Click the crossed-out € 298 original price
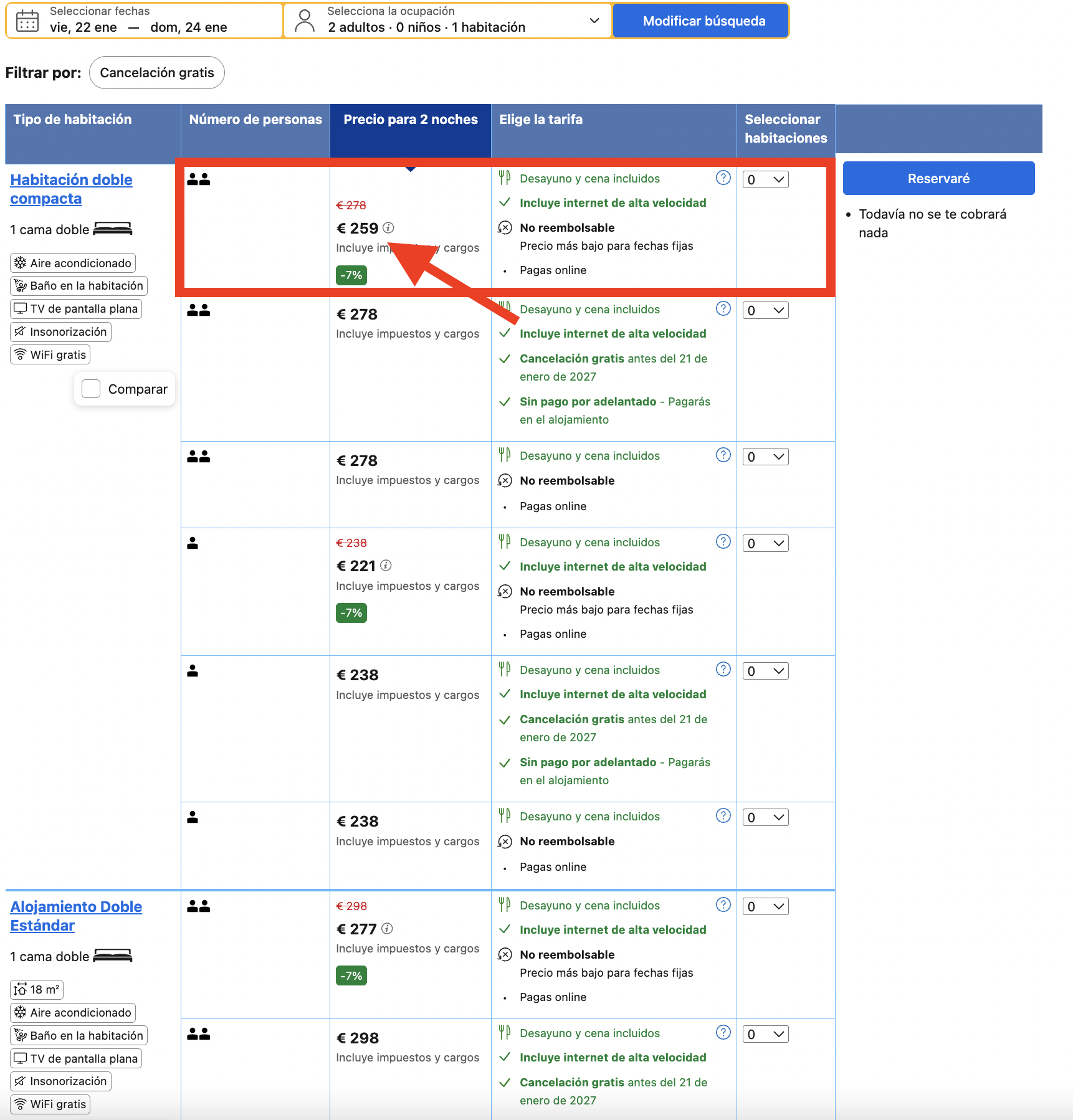This screenshot has width=1073, height=1120. tap(351, 906)
